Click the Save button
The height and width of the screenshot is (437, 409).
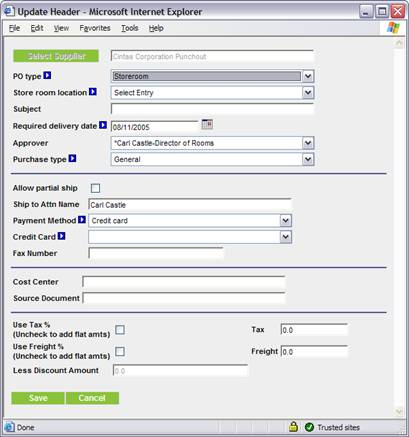click(x=38, y=398)
